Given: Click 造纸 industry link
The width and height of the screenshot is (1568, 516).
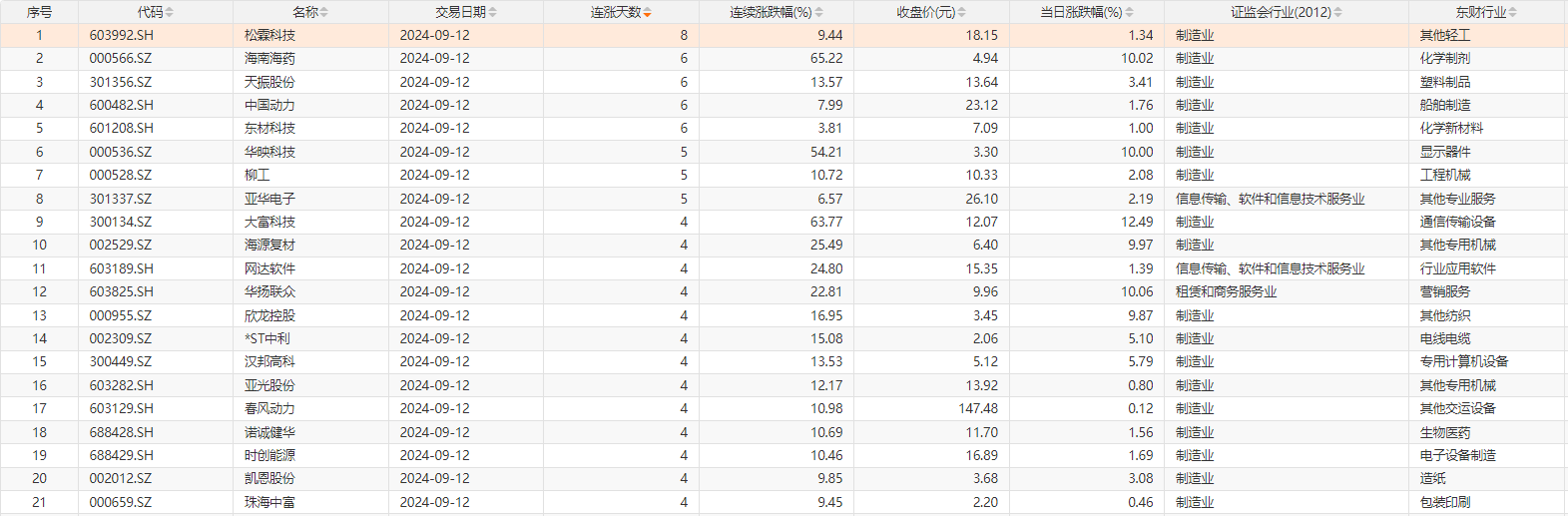Looking at the screenshot, I should (1432, 478).
